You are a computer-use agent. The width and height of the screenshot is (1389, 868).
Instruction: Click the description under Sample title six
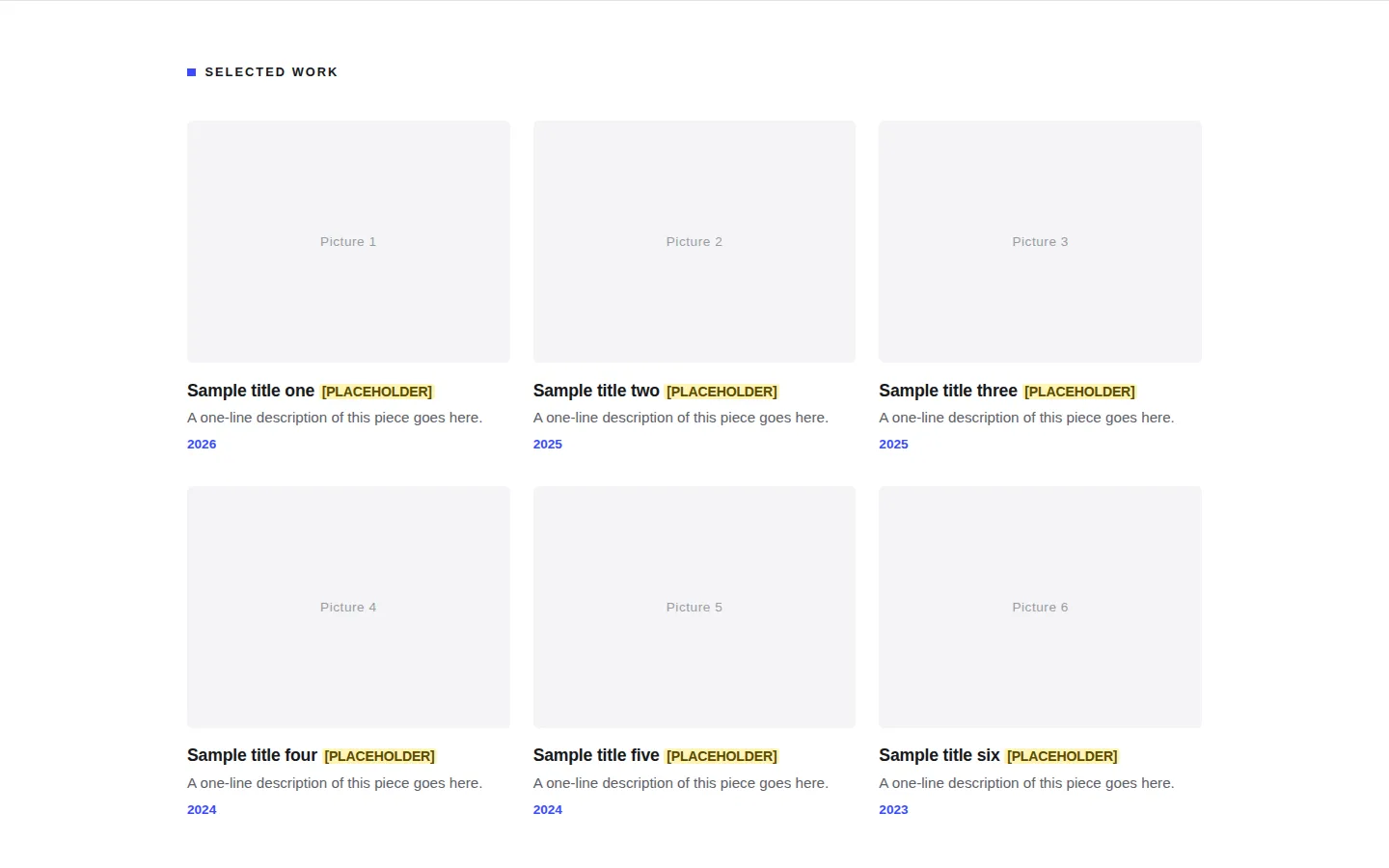(x=1026, y=783)
